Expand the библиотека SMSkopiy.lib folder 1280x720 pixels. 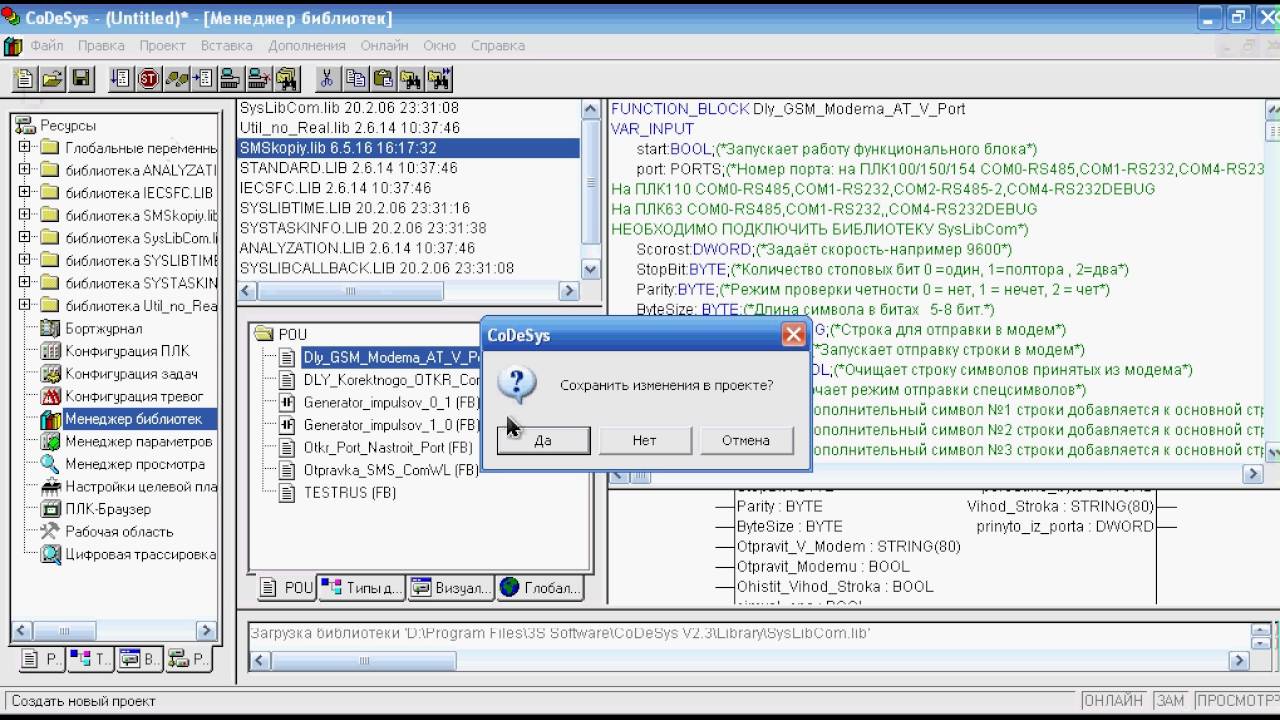click(x=25, y=215)
